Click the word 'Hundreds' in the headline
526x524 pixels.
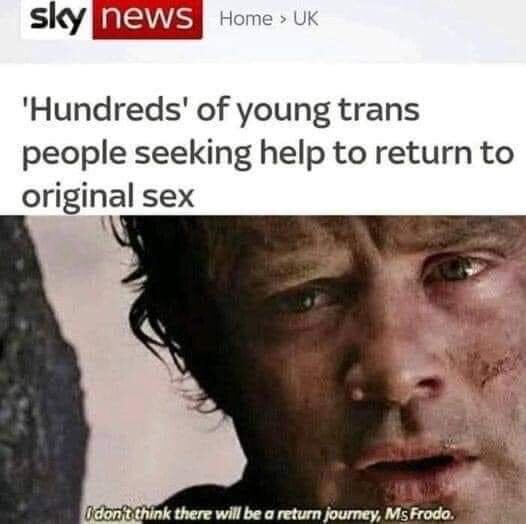(x=106, y=109)
